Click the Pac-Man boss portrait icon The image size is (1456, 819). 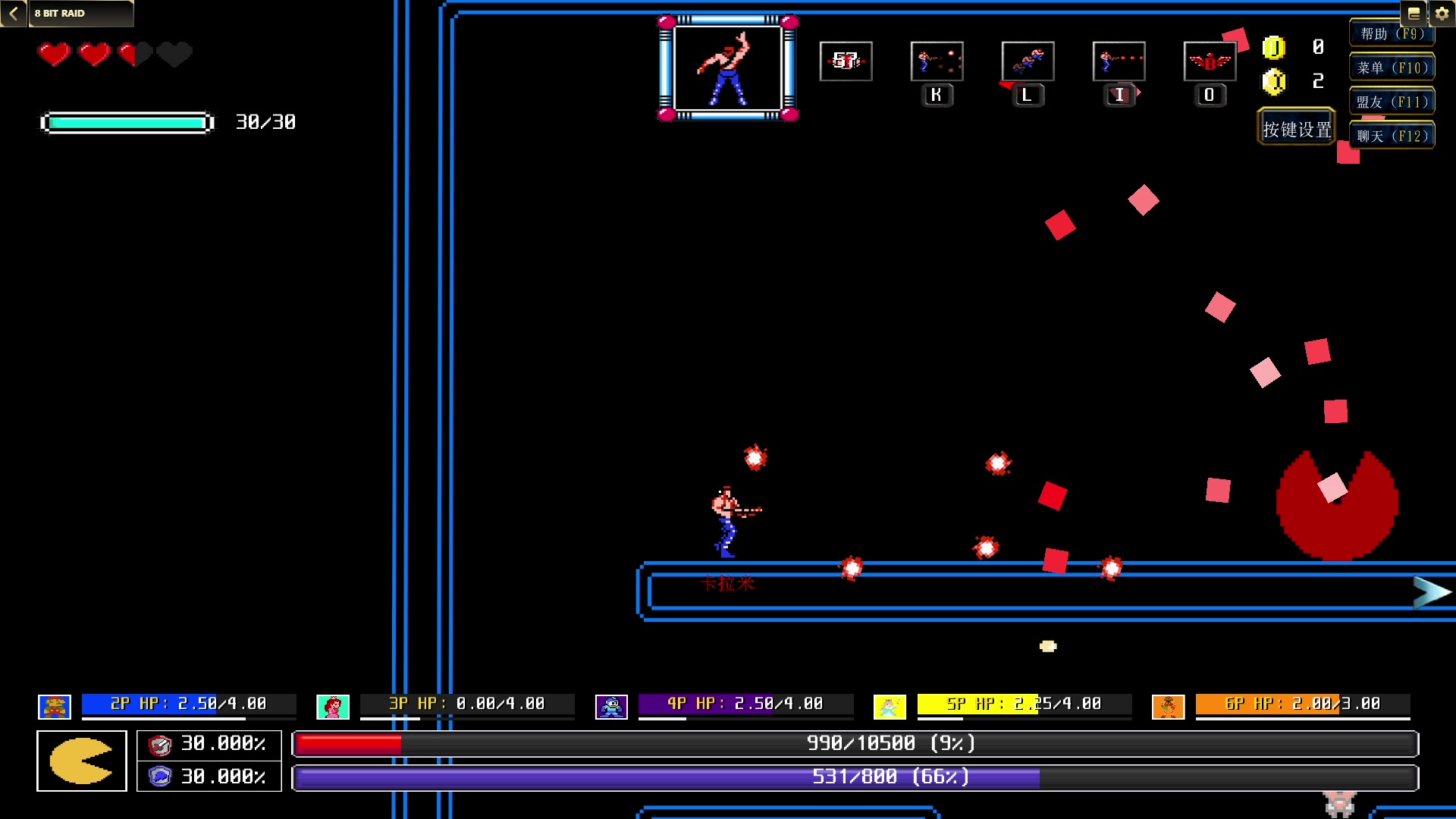click(x=82, y=761)
